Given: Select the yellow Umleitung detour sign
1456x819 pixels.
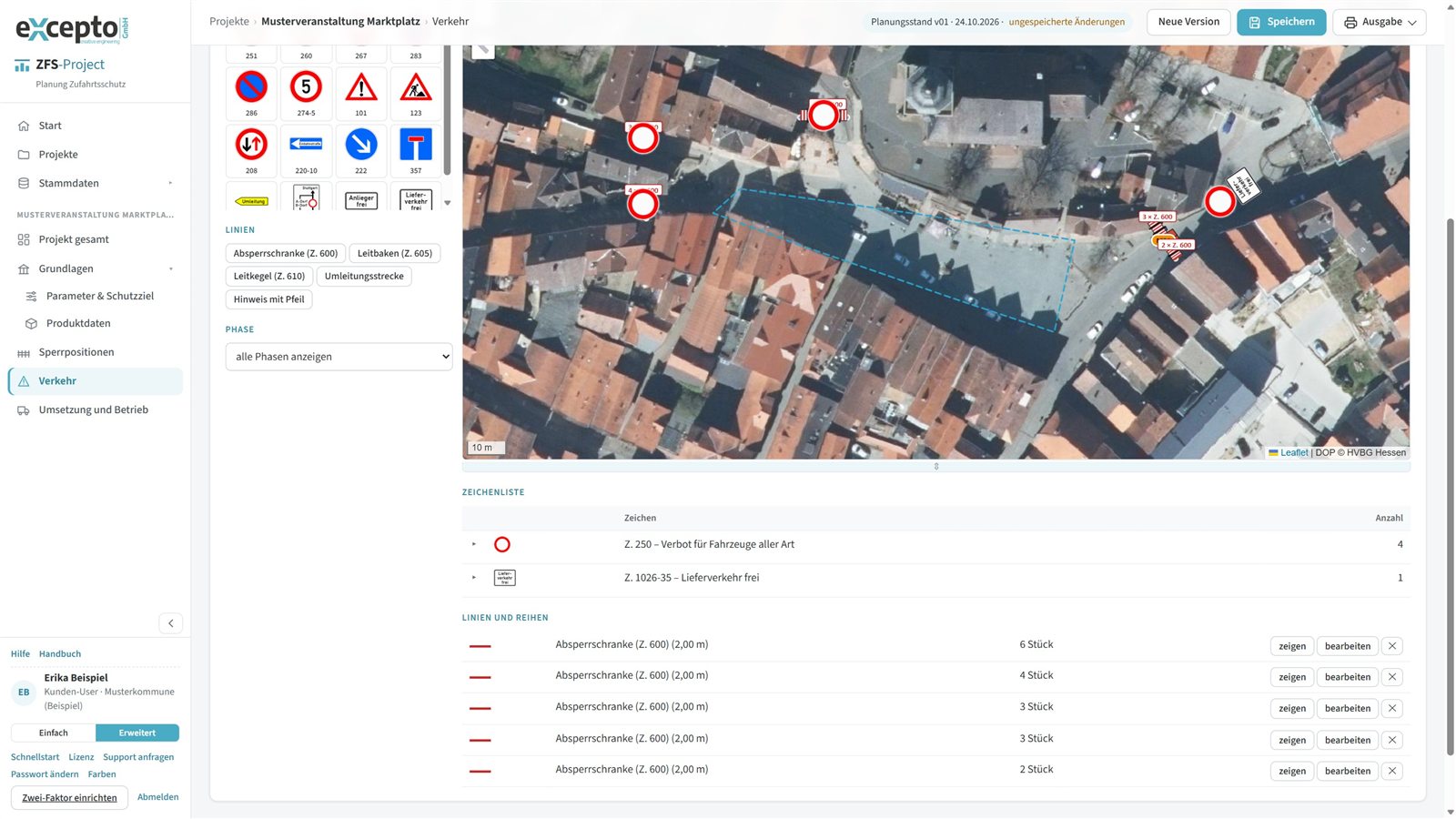Looking at the screenshot, I should pyautogui.click(x=251, y=197).
